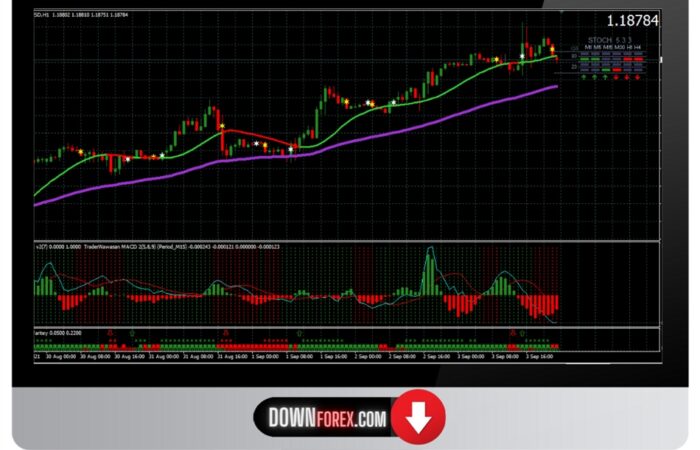700x450 pixels.
Task: Click the 1 Sep 00:00 time axis label
Action: [268, 355]
